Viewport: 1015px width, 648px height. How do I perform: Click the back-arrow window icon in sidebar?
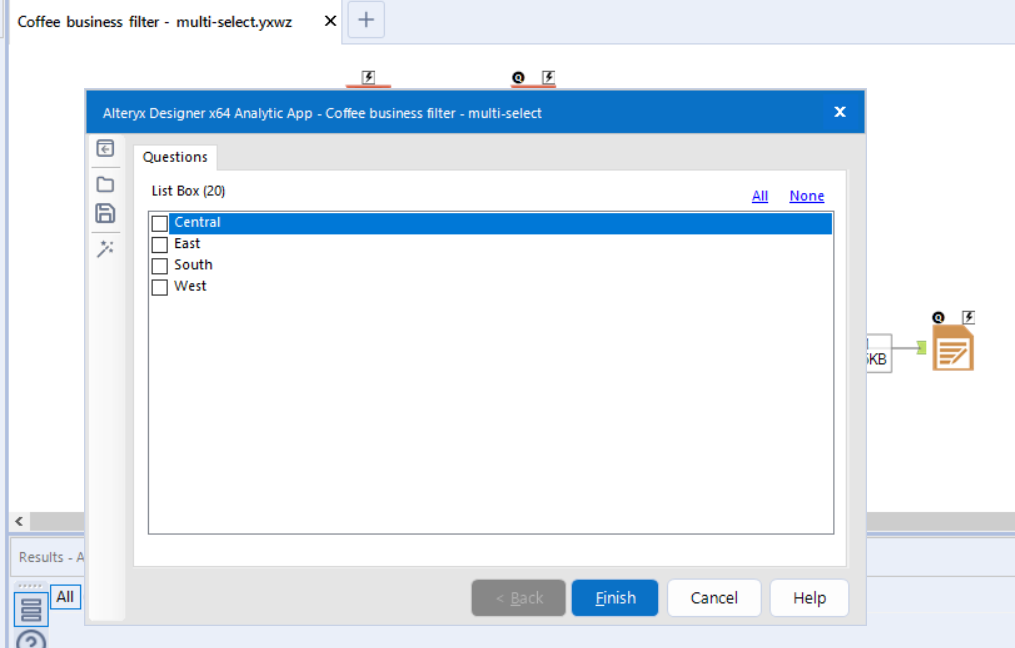pyautogui.click(x=105, y=148)
